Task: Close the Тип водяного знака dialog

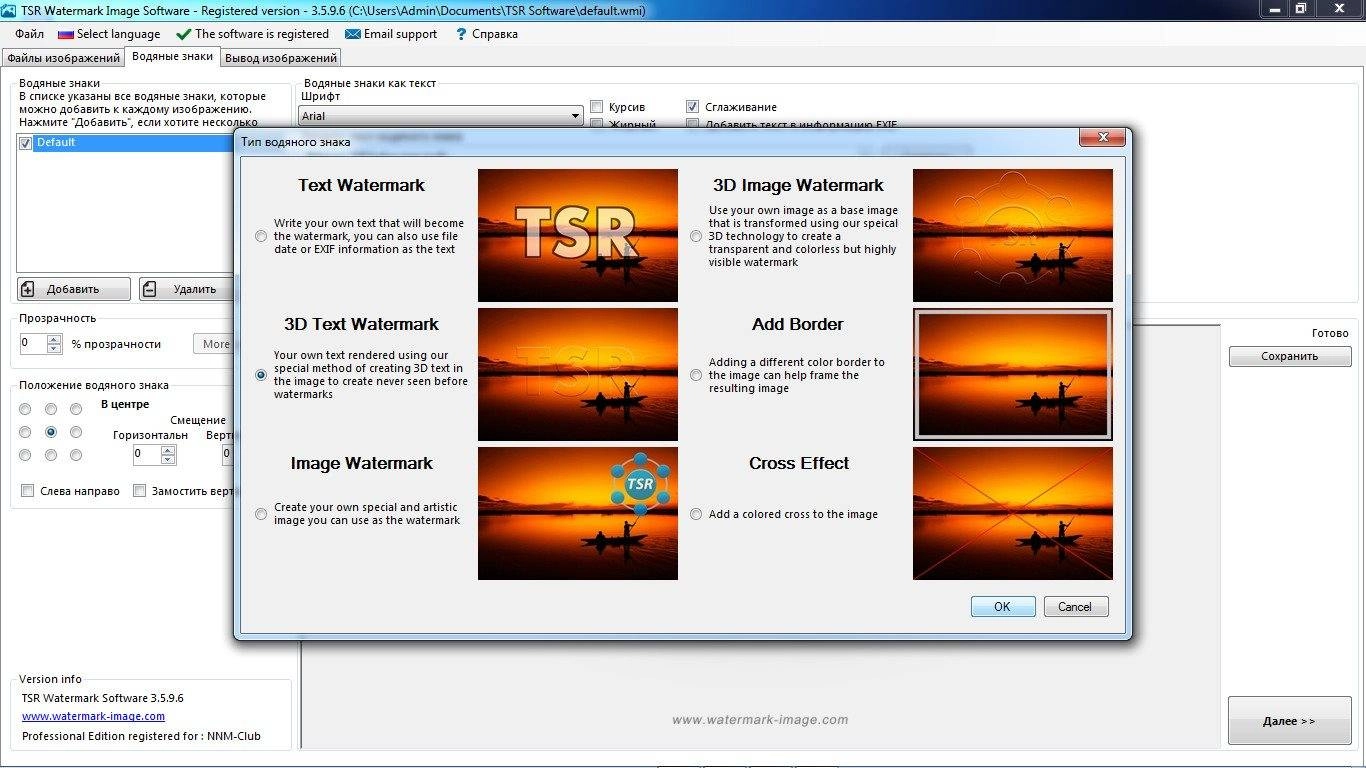Action: click(1103, 137)
